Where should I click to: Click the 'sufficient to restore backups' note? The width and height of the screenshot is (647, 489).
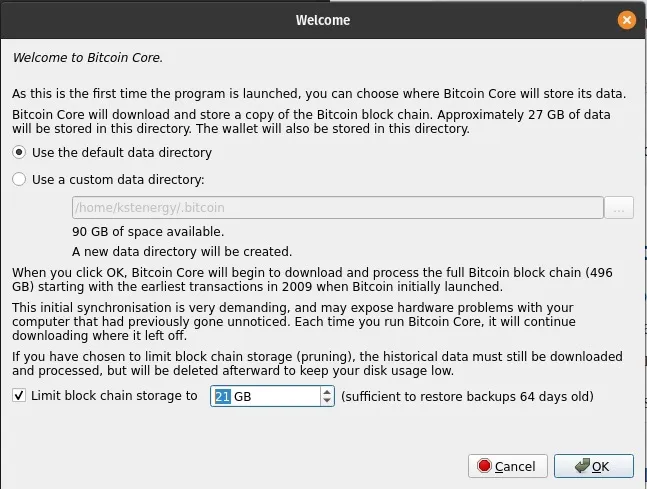(467, 396)
